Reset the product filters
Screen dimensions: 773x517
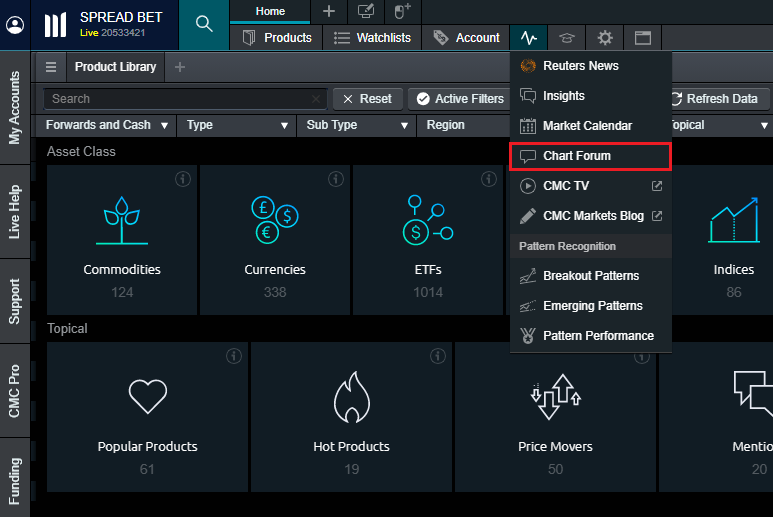[368, 99]
